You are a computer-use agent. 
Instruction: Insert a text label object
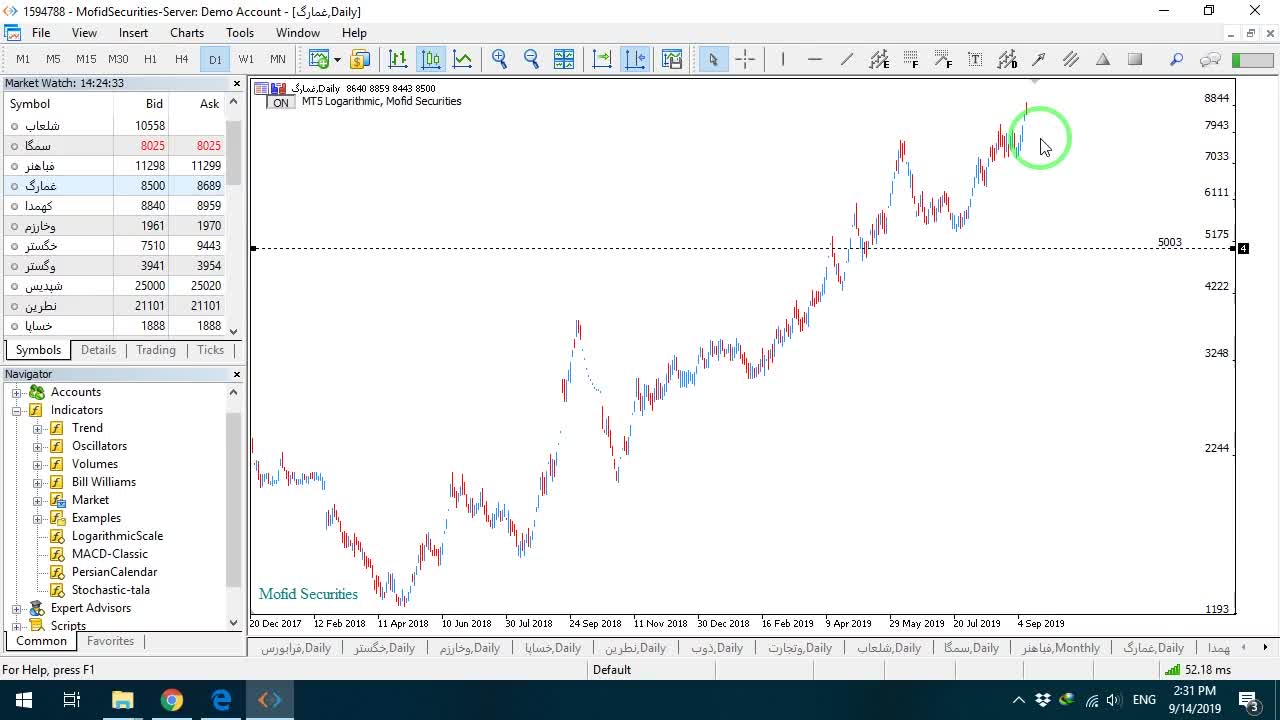click(975, 59)
